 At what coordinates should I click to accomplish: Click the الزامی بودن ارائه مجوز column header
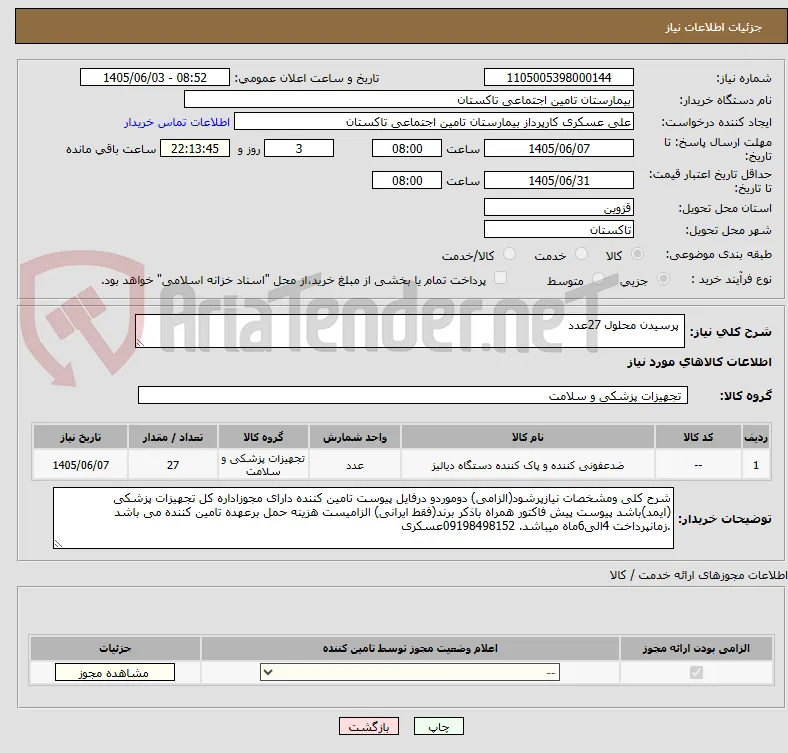696,648
